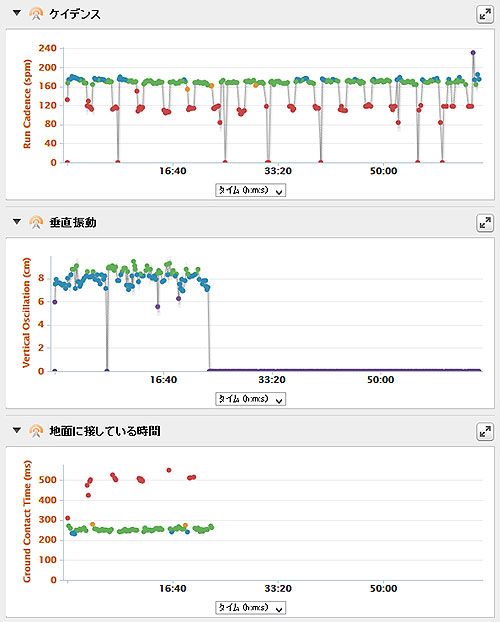Click the sensor icon beside 地面に接している時間
500x622 pixels.
click(x=36, y=431)
